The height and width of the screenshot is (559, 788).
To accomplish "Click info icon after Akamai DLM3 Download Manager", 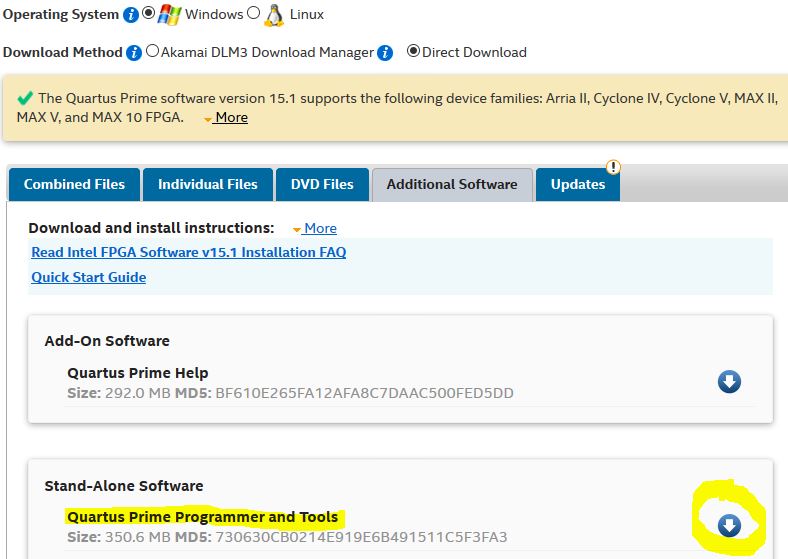I will [x=385, y=53].
